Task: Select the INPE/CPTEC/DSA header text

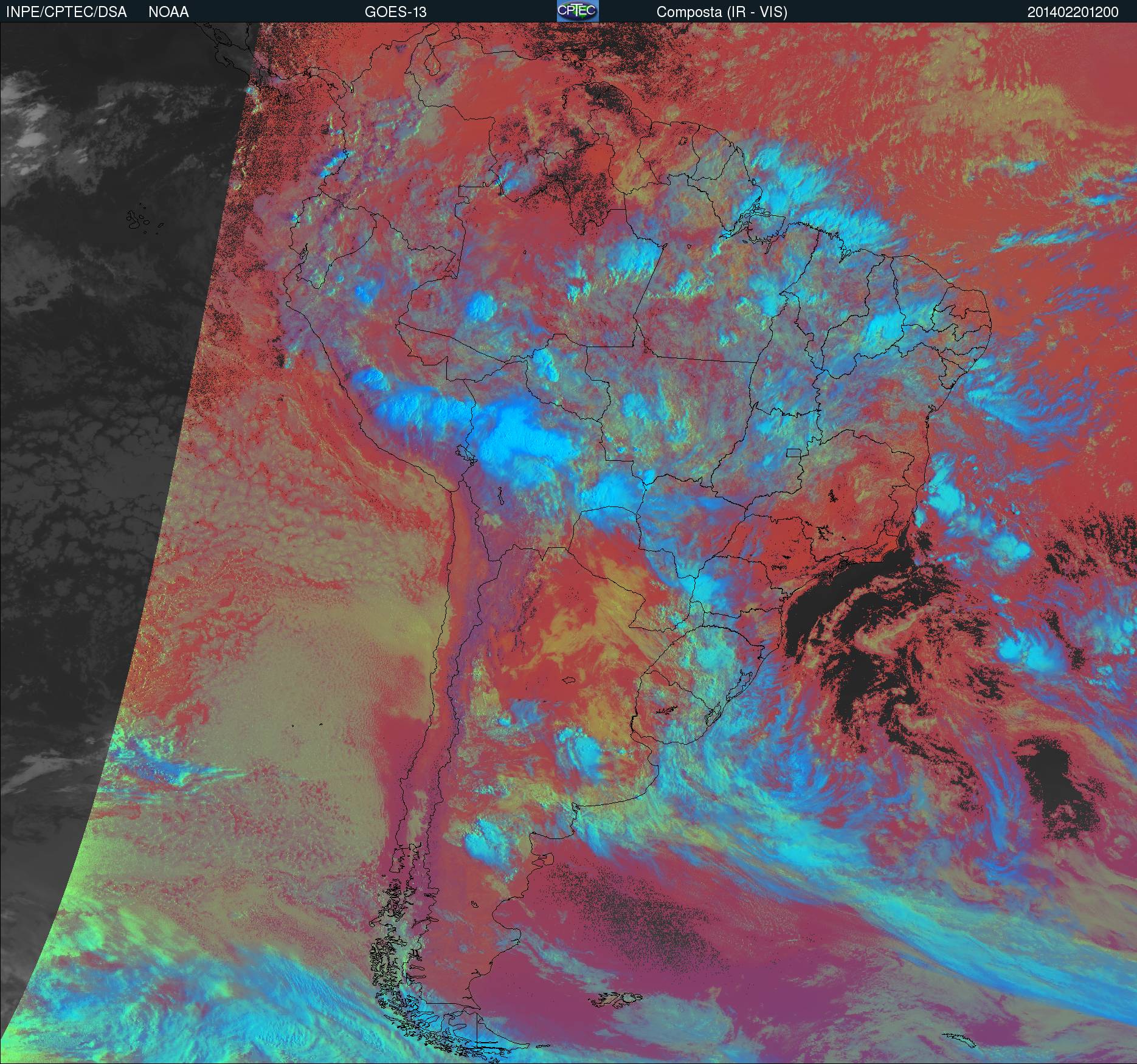Action: point(66,12)
